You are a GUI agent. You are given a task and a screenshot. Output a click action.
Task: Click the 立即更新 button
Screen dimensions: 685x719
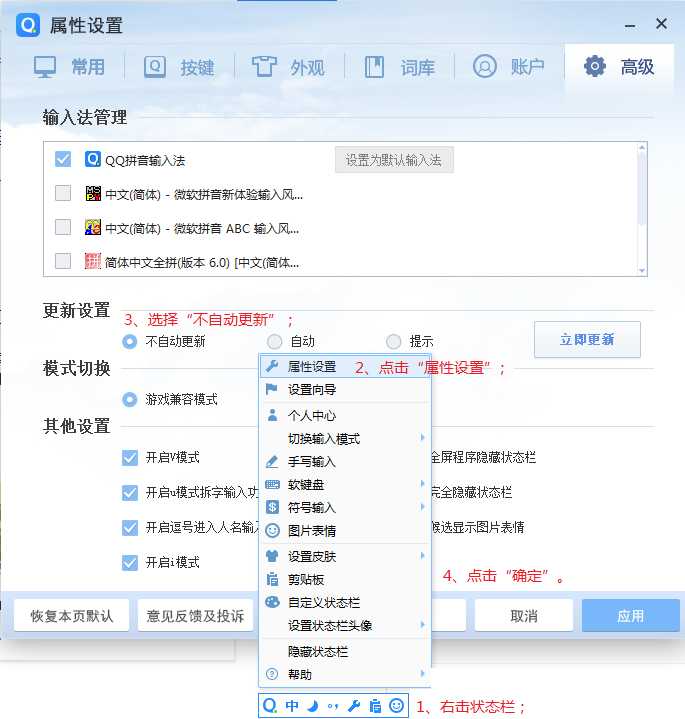click(x=587, y=340)
